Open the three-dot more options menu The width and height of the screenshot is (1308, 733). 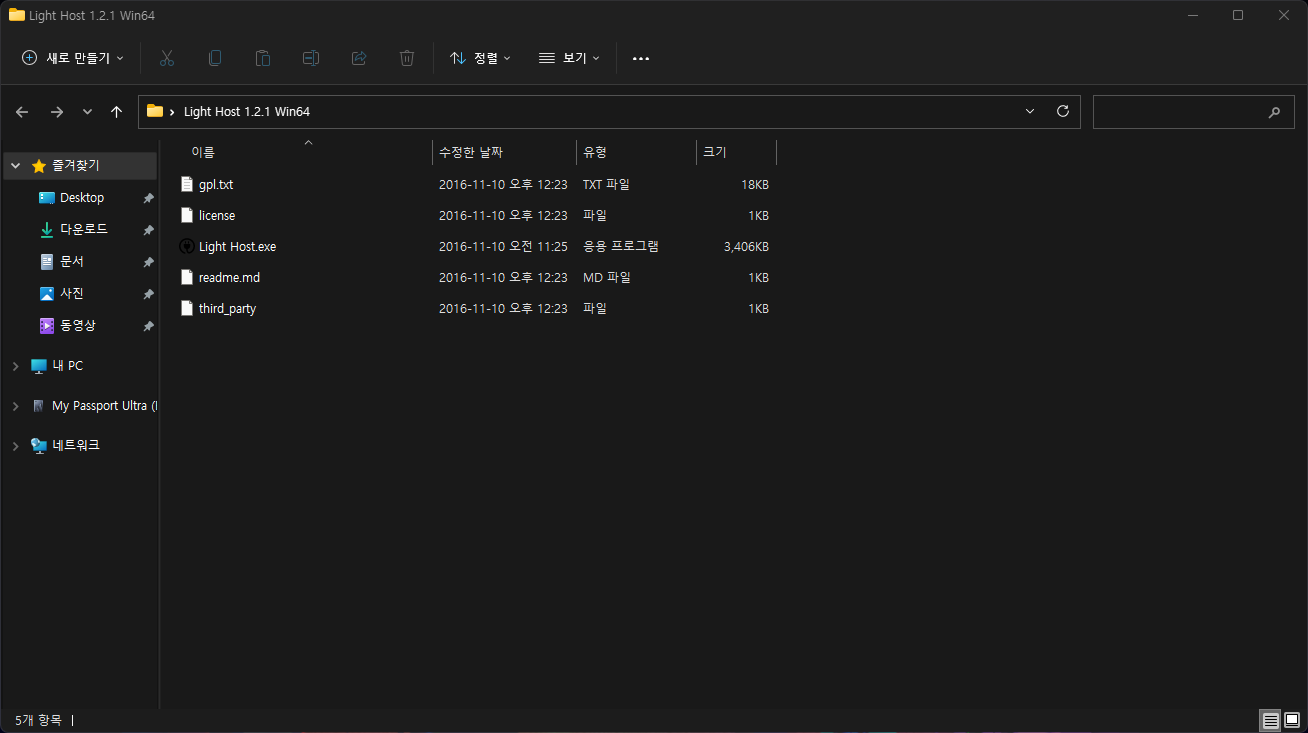tap(641, 58)
